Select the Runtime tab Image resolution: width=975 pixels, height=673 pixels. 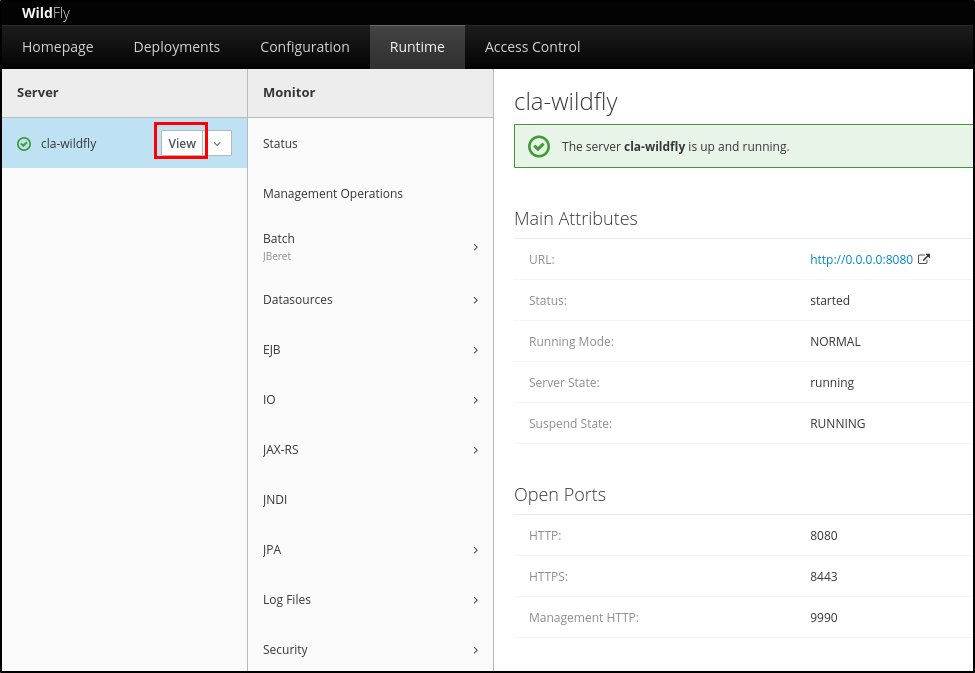click(x=417, y=47)
